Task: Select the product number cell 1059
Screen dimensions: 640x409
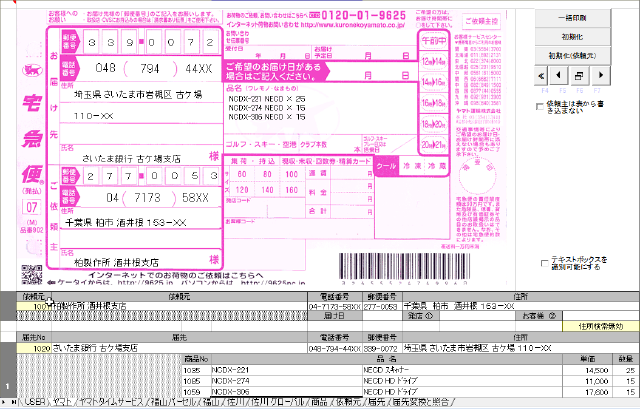Action: pos(196,392)
